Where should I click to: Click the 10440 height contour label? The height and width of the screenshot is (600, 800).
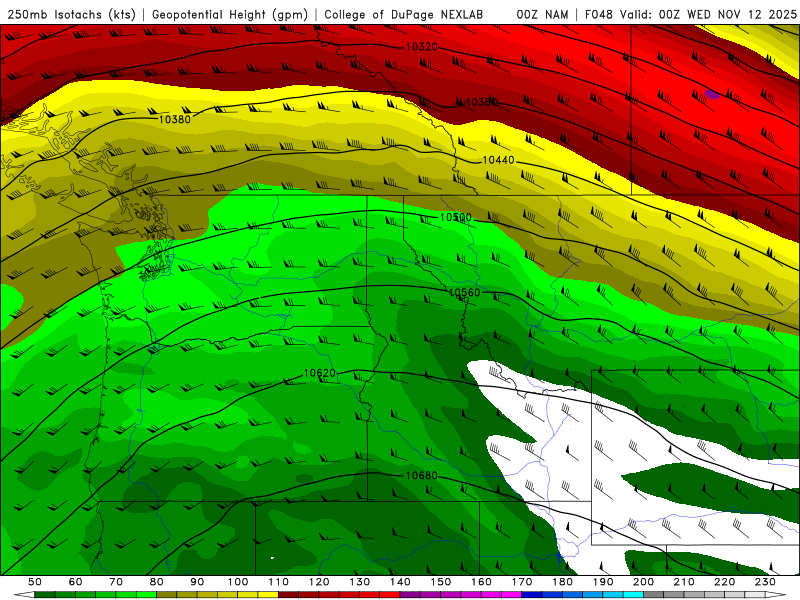pyautogui.click(x=498, y=160)
